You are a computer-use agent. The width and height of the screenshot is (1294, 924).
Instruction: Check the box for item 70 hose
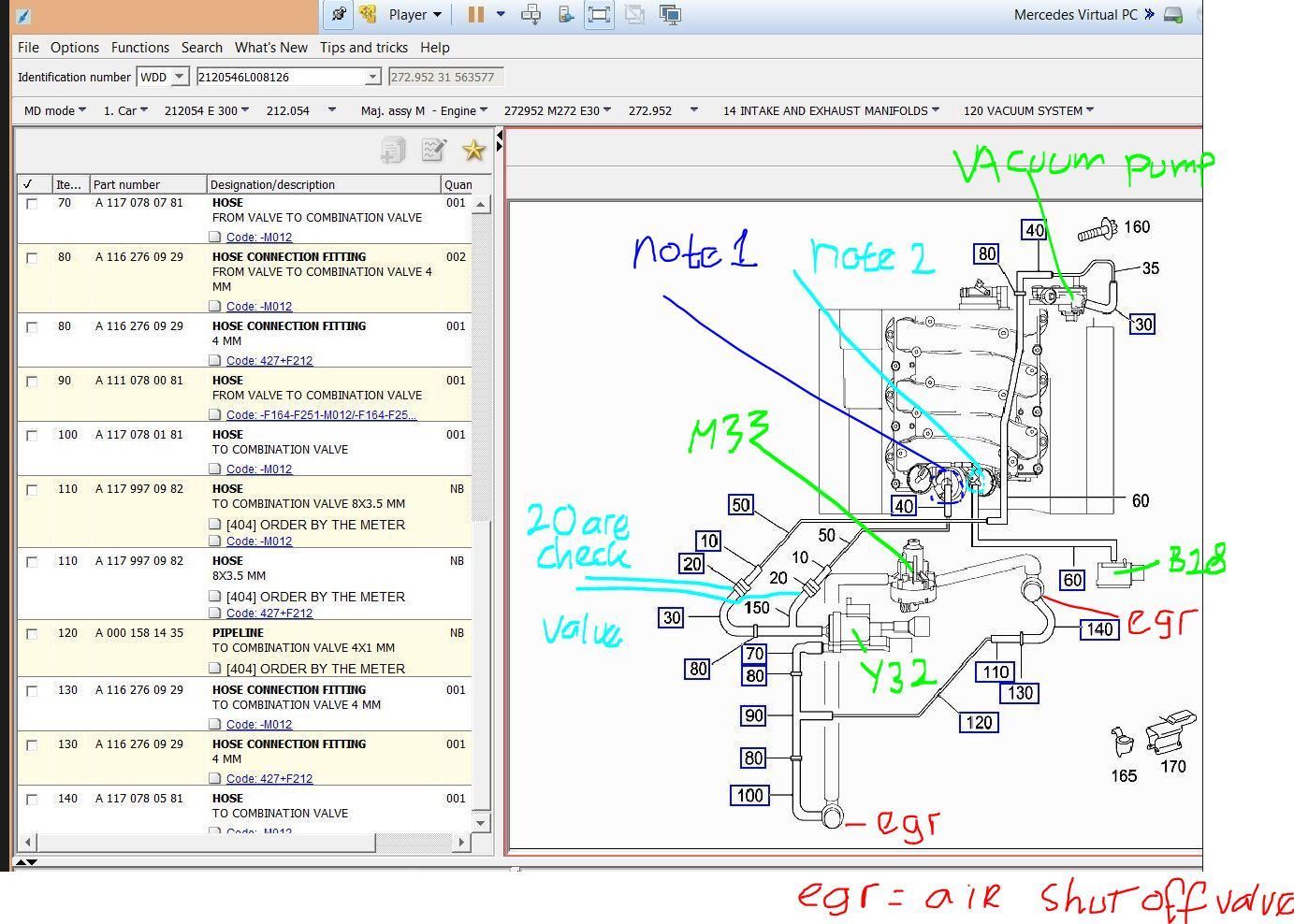(x=32, y=204)
